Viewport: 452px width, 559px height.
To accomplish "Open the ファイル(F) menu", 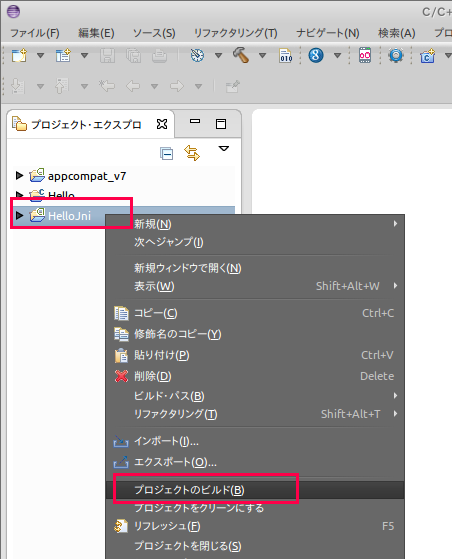I will (35, 33).
